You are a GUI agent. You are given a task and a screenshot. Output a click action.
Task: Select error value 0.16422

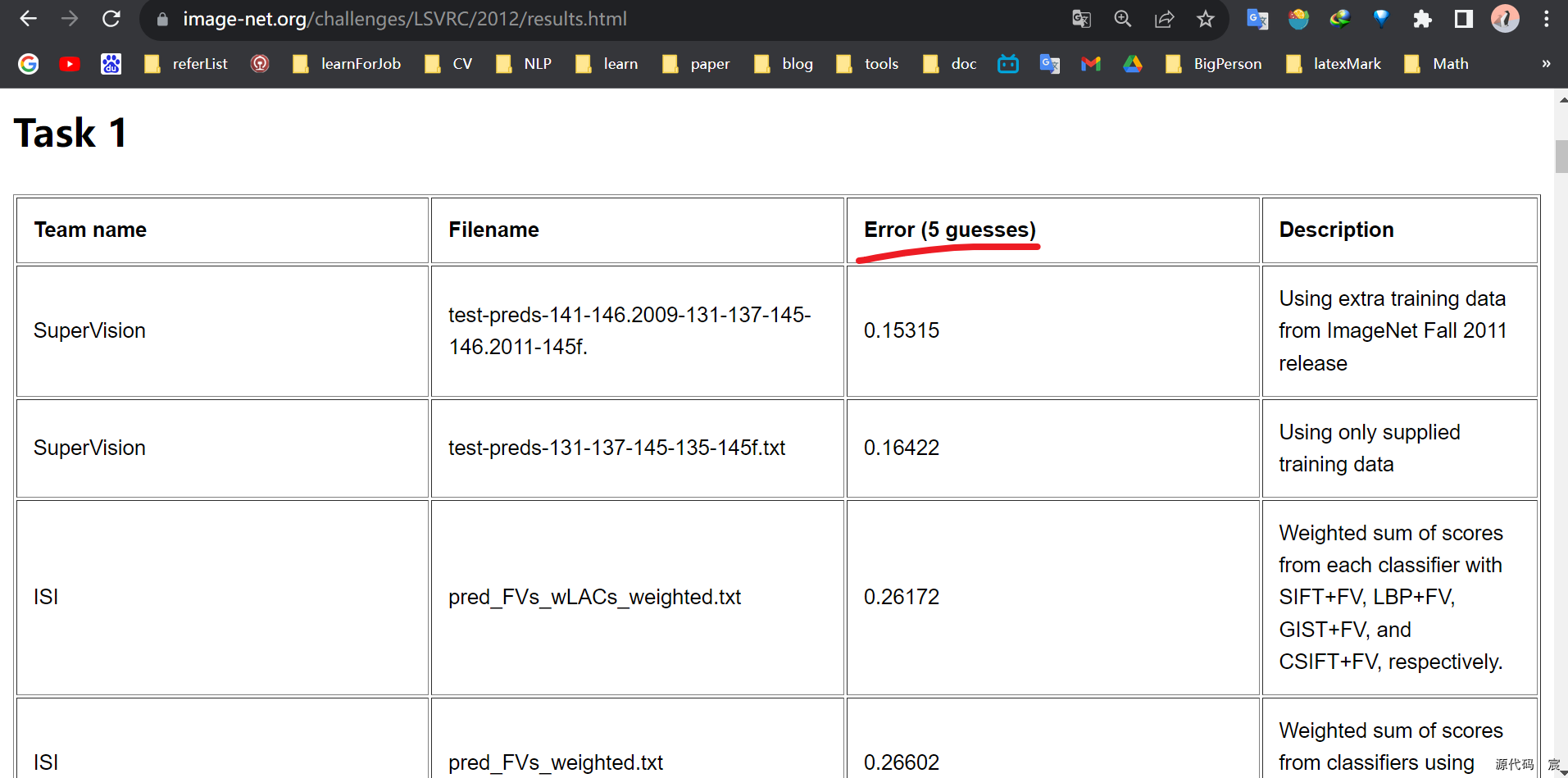902,448
